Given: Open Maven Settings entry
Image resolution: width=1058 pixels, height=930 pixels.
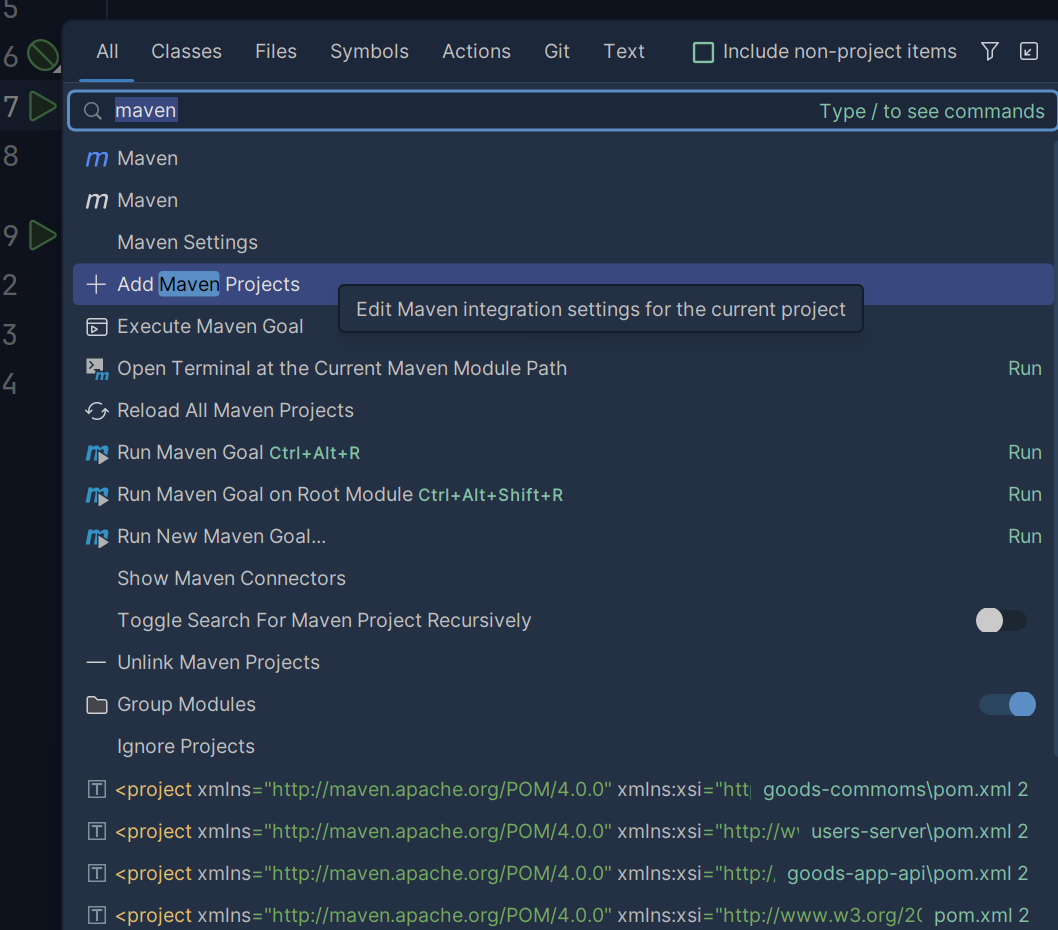Looking at the screenshot, I should tap(562, 242).
